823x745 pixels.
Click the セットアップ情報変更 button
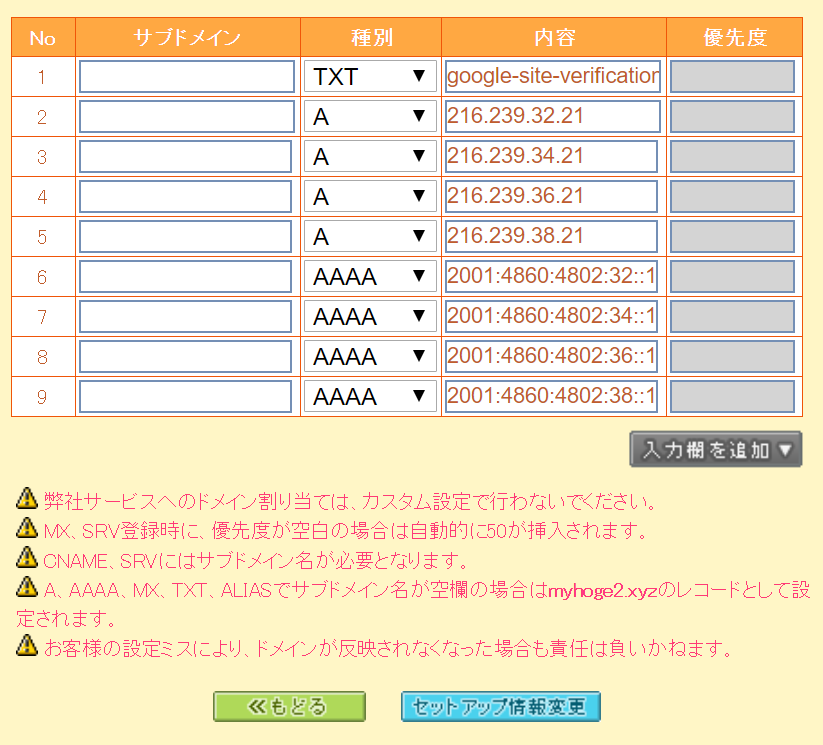coord(500,707)
